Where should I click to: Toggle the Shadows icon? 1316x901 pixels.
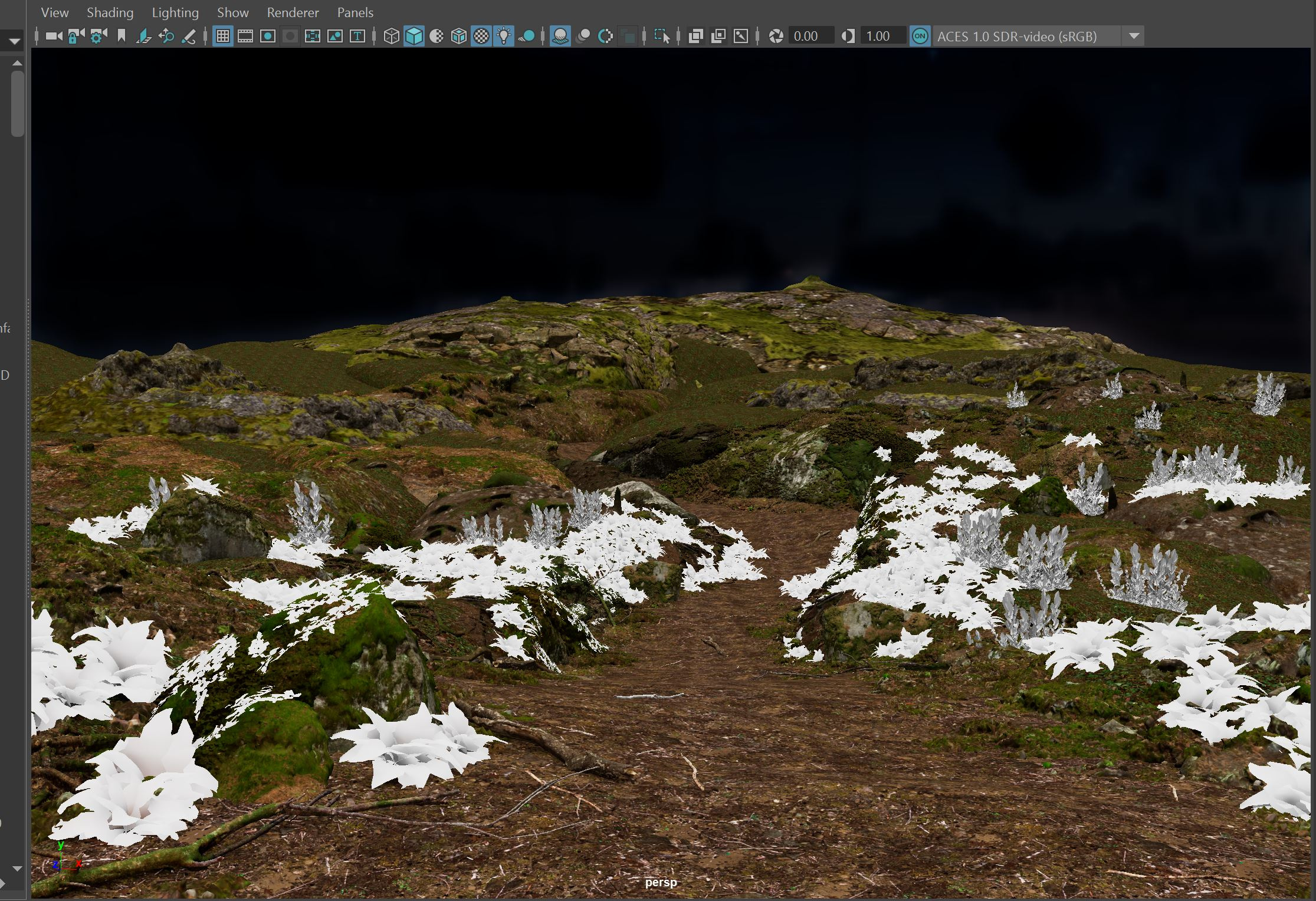point(526,37)
